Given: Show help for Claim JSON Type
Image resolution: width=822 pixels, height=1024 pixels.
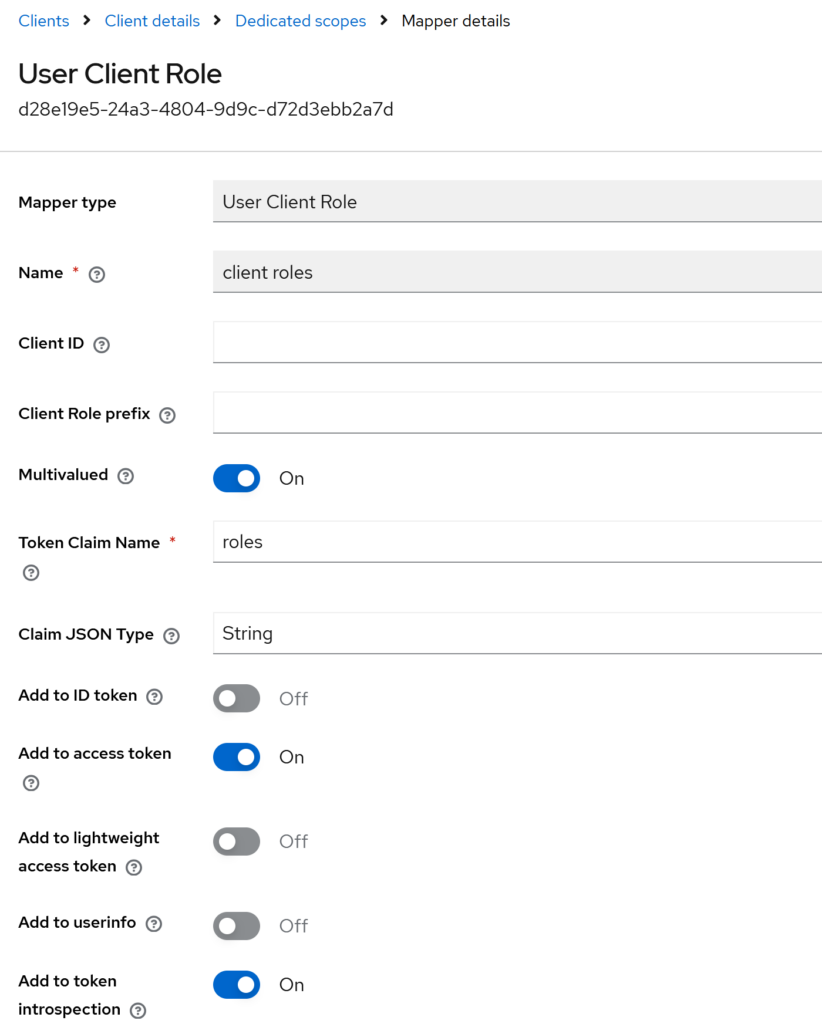Looking at the screenshot, I should click(171, 636).
